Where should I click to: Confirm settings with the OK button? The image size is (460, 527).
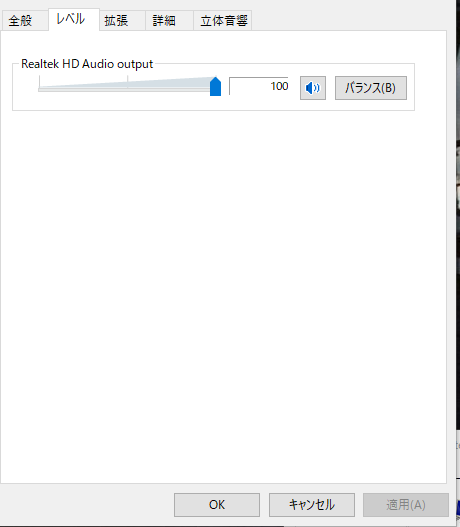(x=217, y=504)
